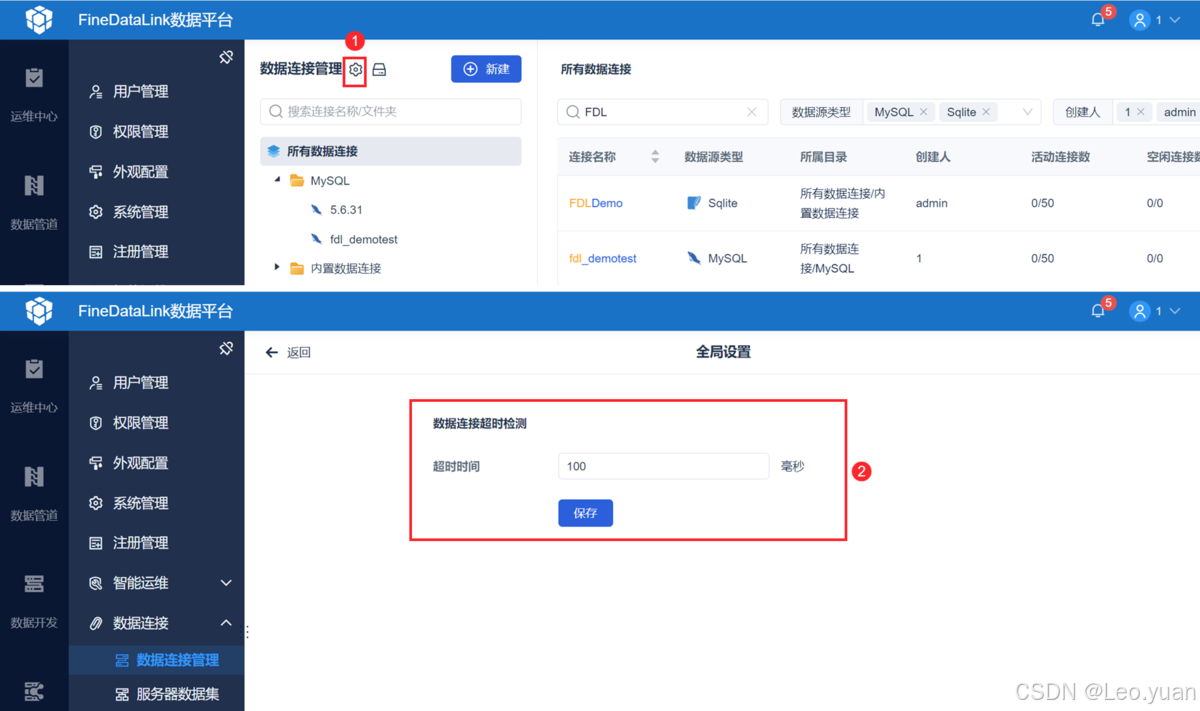The width and height of the screenshot is (1200, 711).
Task: Click the 数据源类型 column header
Action: tap(713, 157)
